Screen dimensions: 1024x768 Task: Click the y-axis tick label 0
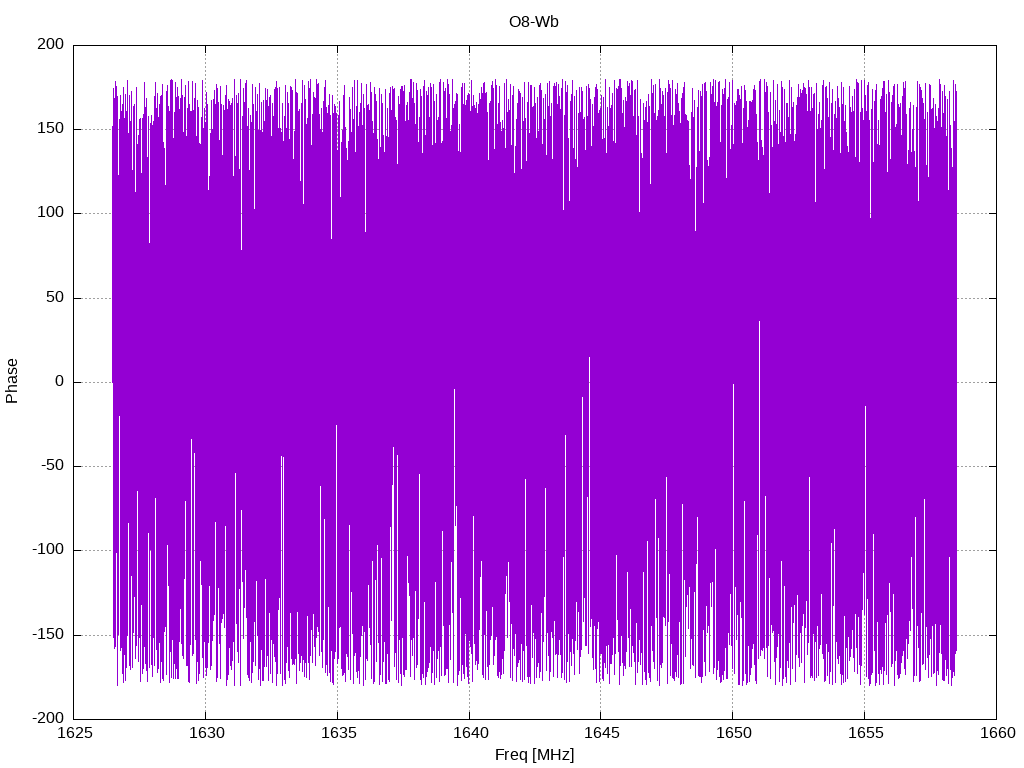point(60,381)
